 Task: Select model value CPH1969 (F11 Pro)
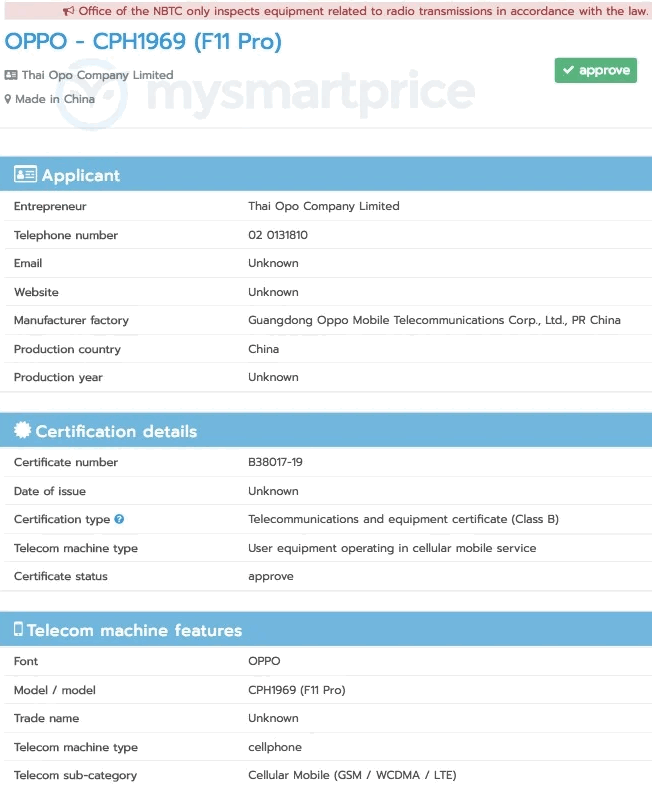(297, 690)
